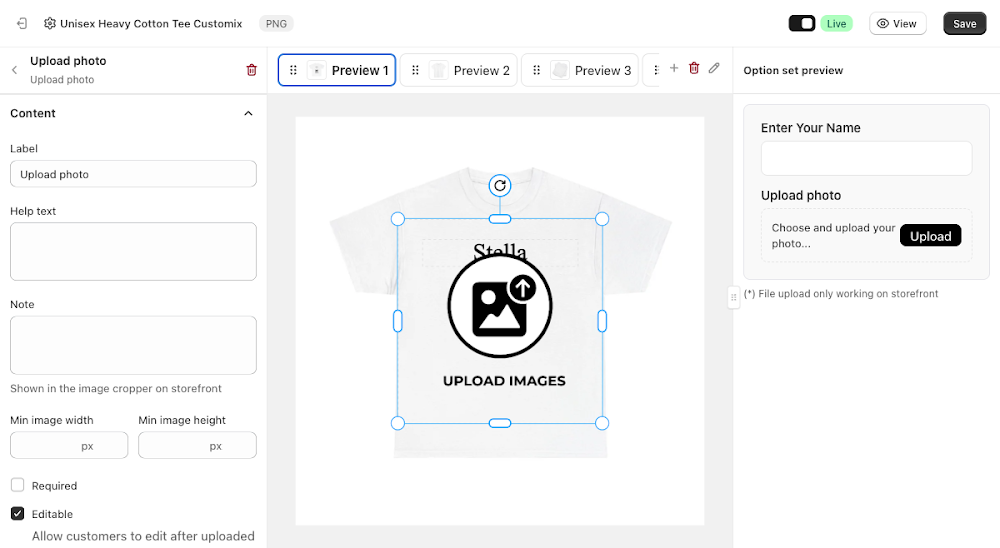The height and width of the screenshot is (548, 1000).
Task: Click the top-left corner resize handle
Action: point(397,219)
